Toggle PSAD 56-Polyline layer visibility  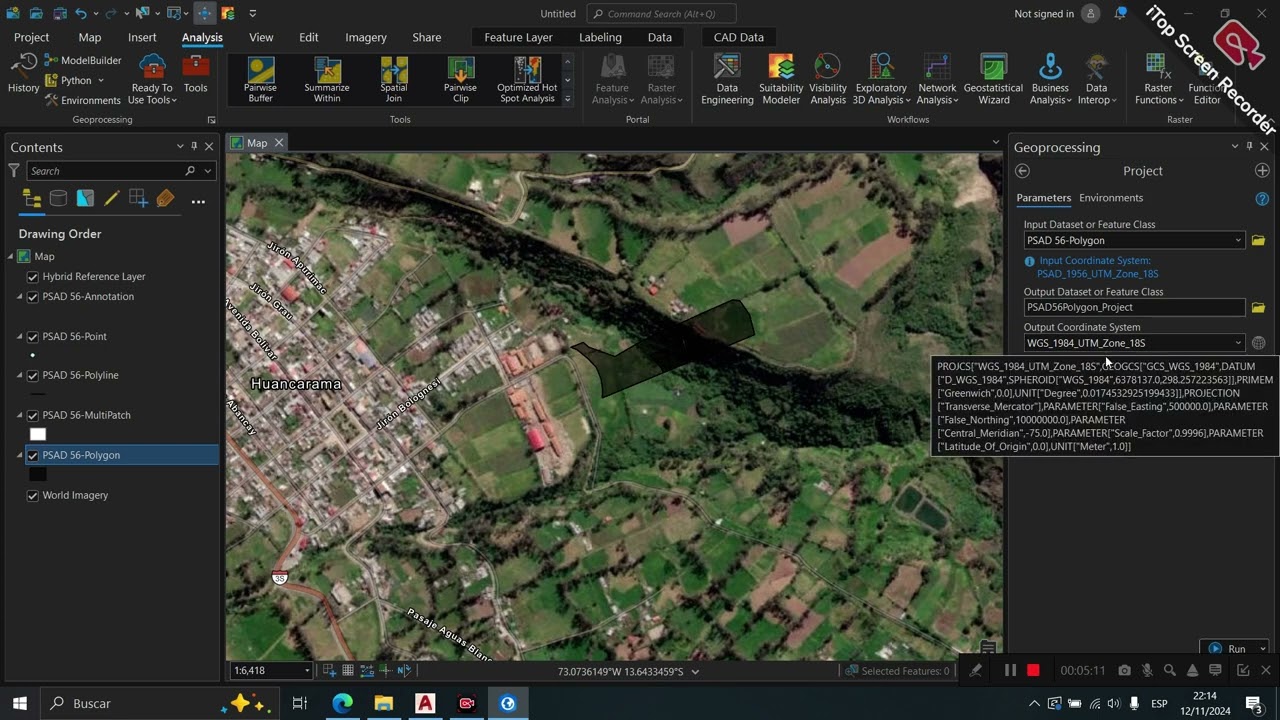[x=33, y=376]
